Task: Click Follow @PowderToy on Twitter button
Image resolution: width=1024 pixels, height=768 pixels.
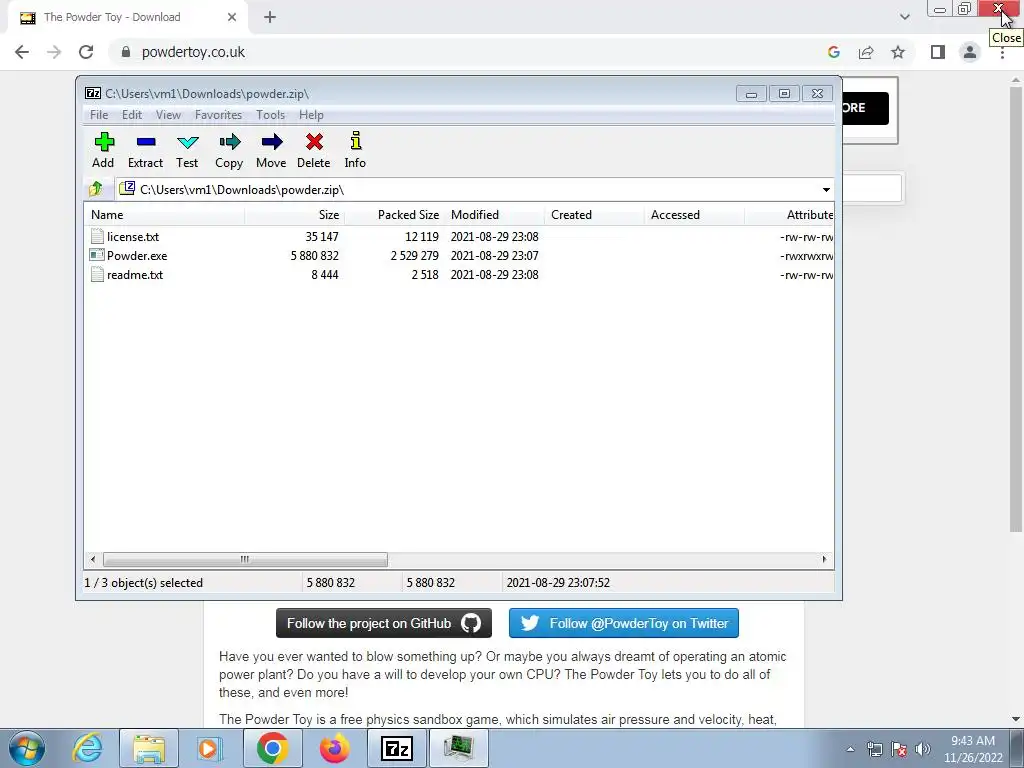Action: point(624,623)
